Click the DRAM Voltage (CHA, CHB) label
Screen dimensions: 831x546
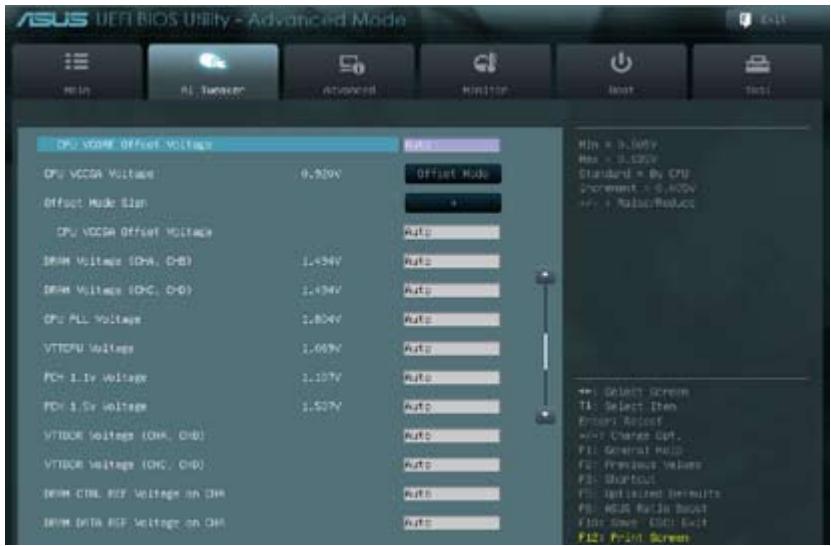118,261
